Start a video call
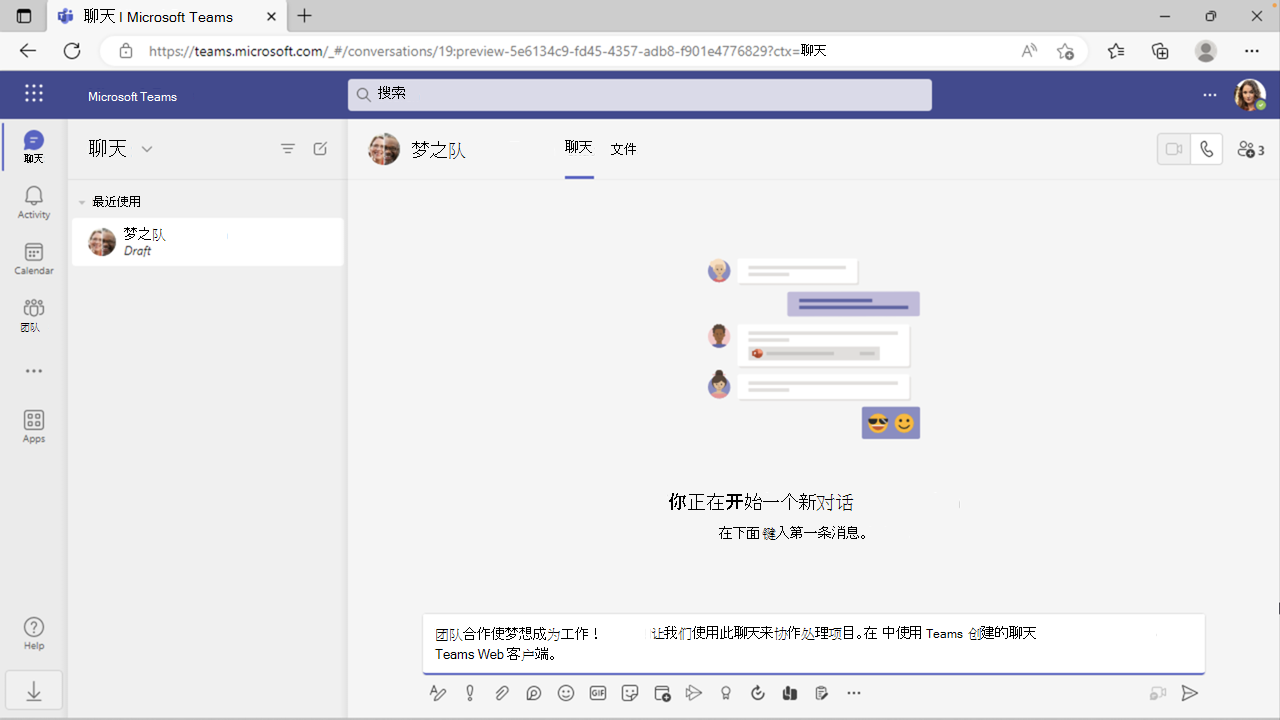Screen dimensions: 1280x720 pyautogui.click(x=1174, y=150)
